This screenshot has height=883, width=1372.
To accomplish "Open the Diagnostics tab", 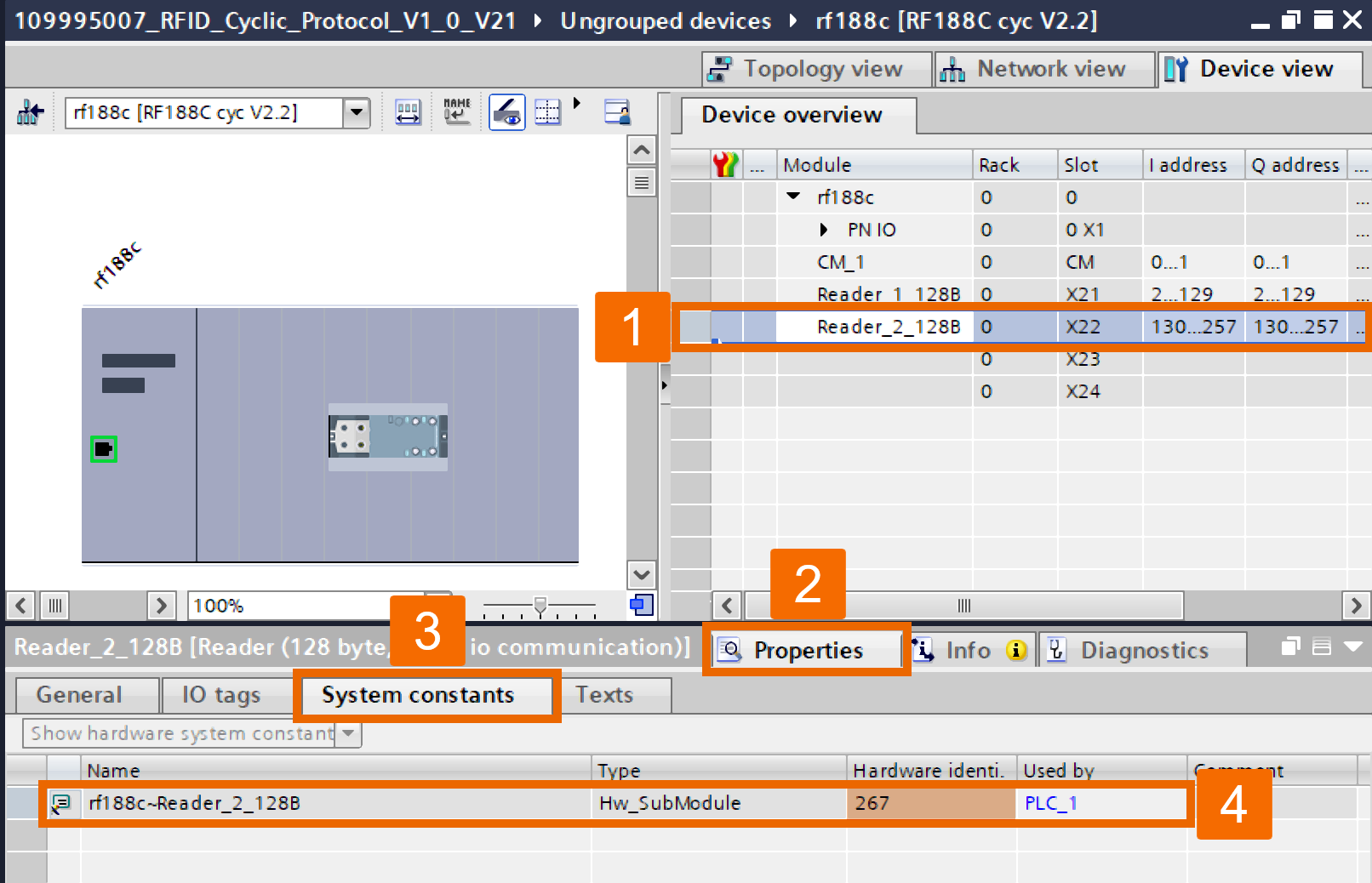I will tap(1142, 651).
